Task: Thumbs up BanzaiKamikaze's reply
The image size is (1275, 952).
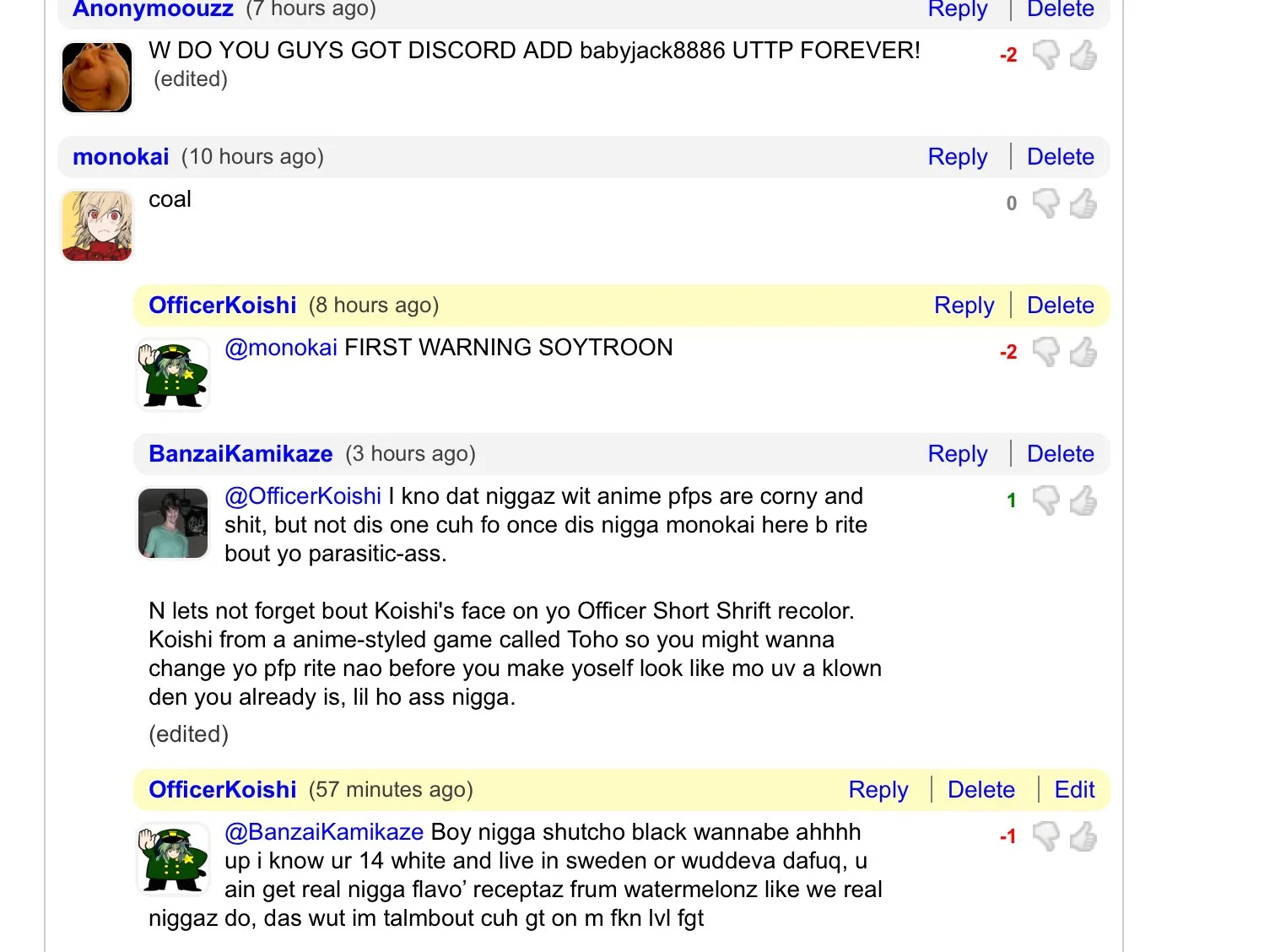Action: [x=1083, y=500]
